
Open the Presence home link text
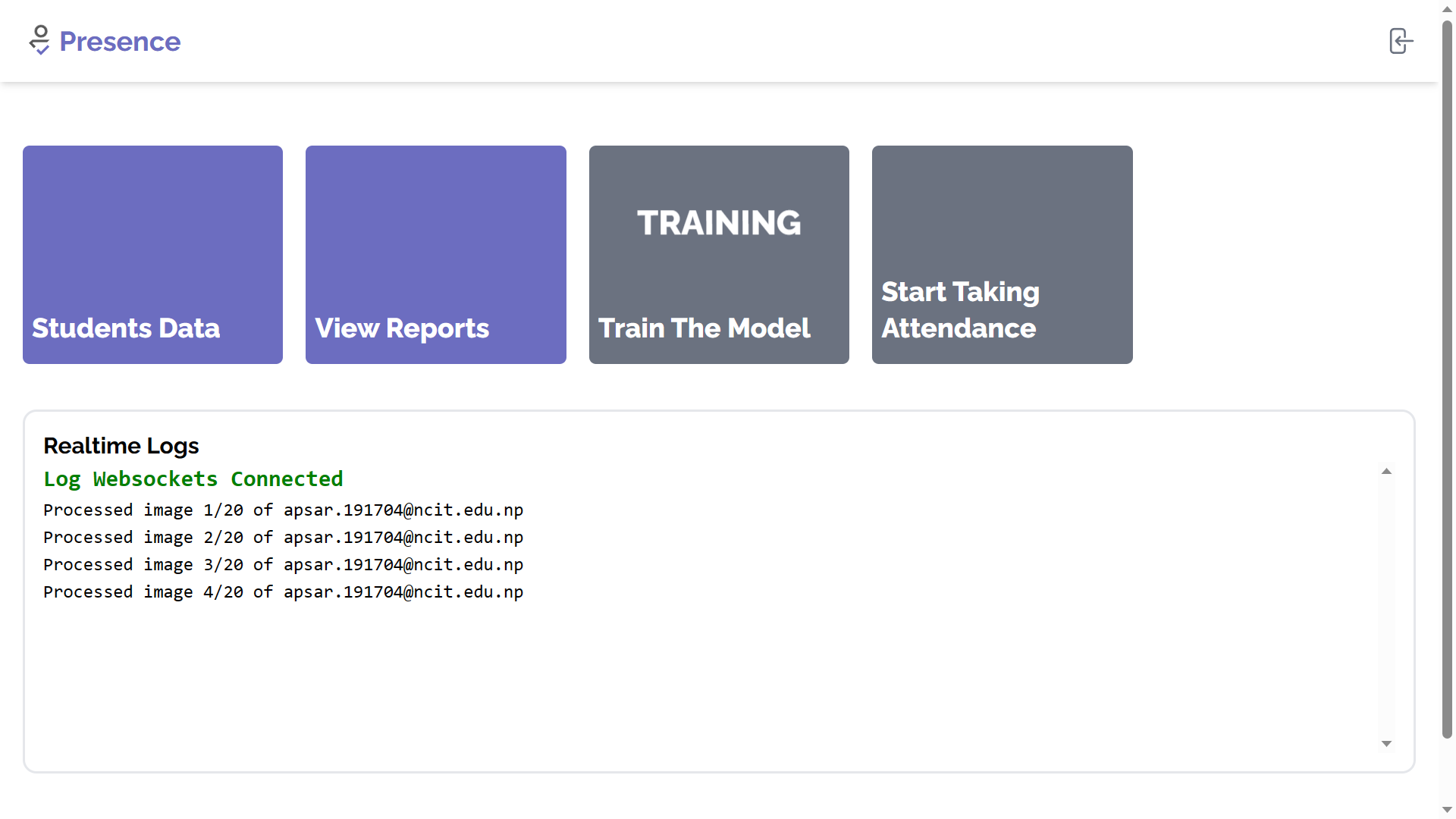click(x=120, y=42)
